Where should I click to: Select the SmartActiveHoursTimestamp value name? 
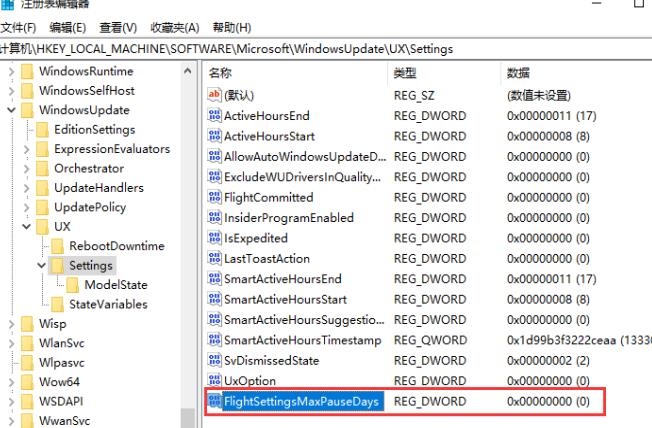point(302,340)
